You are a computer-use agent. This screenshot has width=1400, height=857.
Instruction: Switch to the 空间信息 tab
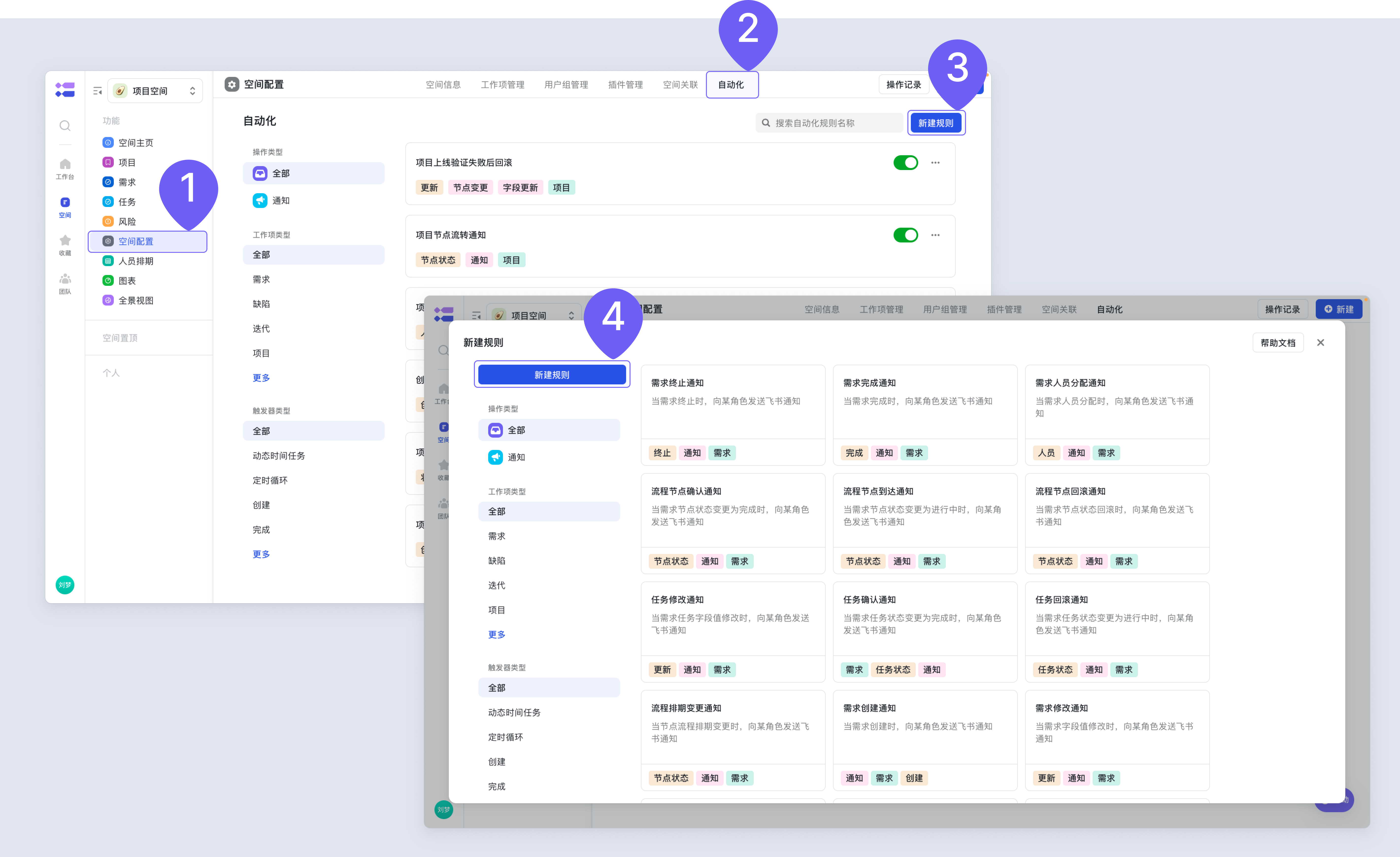[443, 85]
